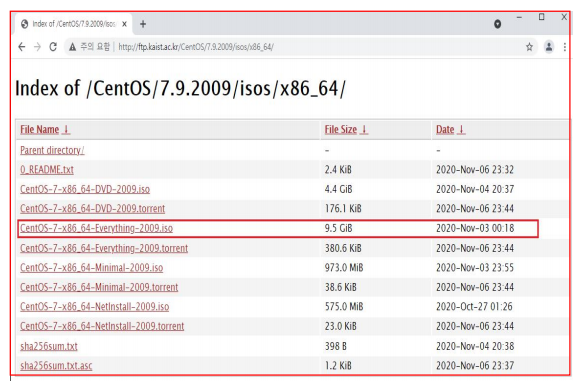The height and width of the screenshot is (386, 580).
Task: Click the 2.4 KiB file size cell
Action: pyautogui.click(x=338, y=170)
